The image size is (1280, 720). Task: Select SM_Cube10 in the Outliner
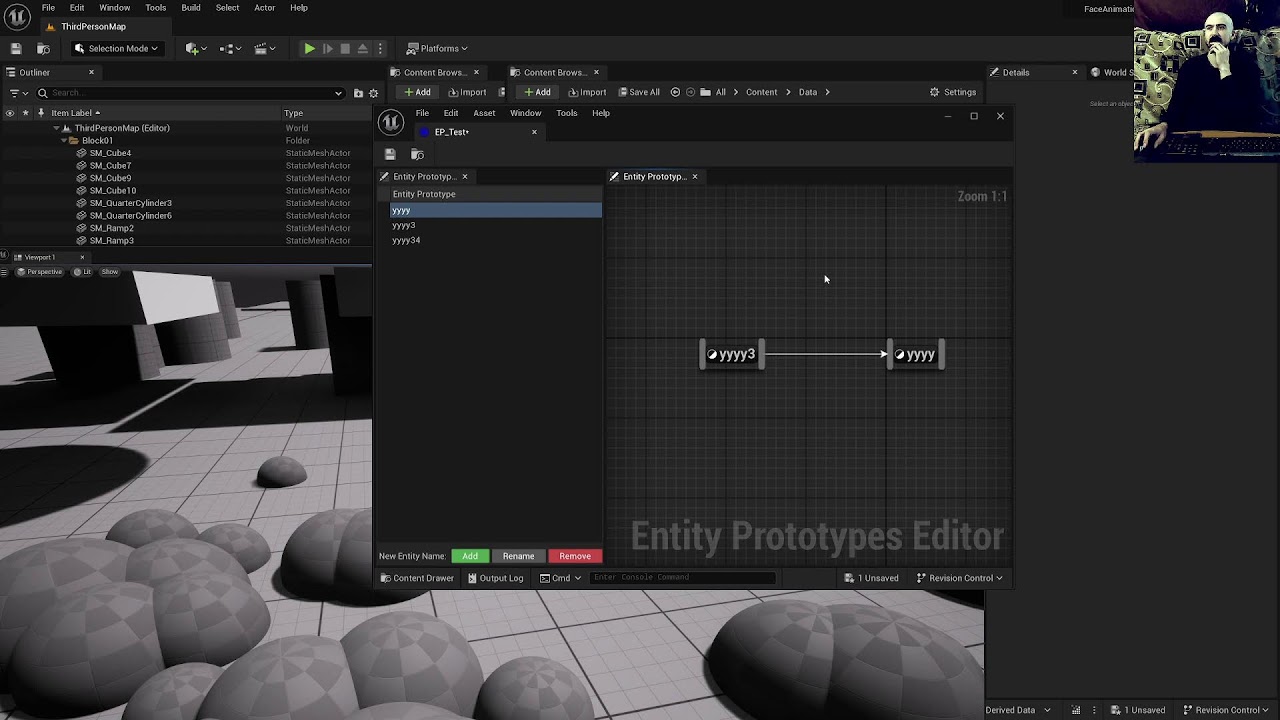point(113,190)
